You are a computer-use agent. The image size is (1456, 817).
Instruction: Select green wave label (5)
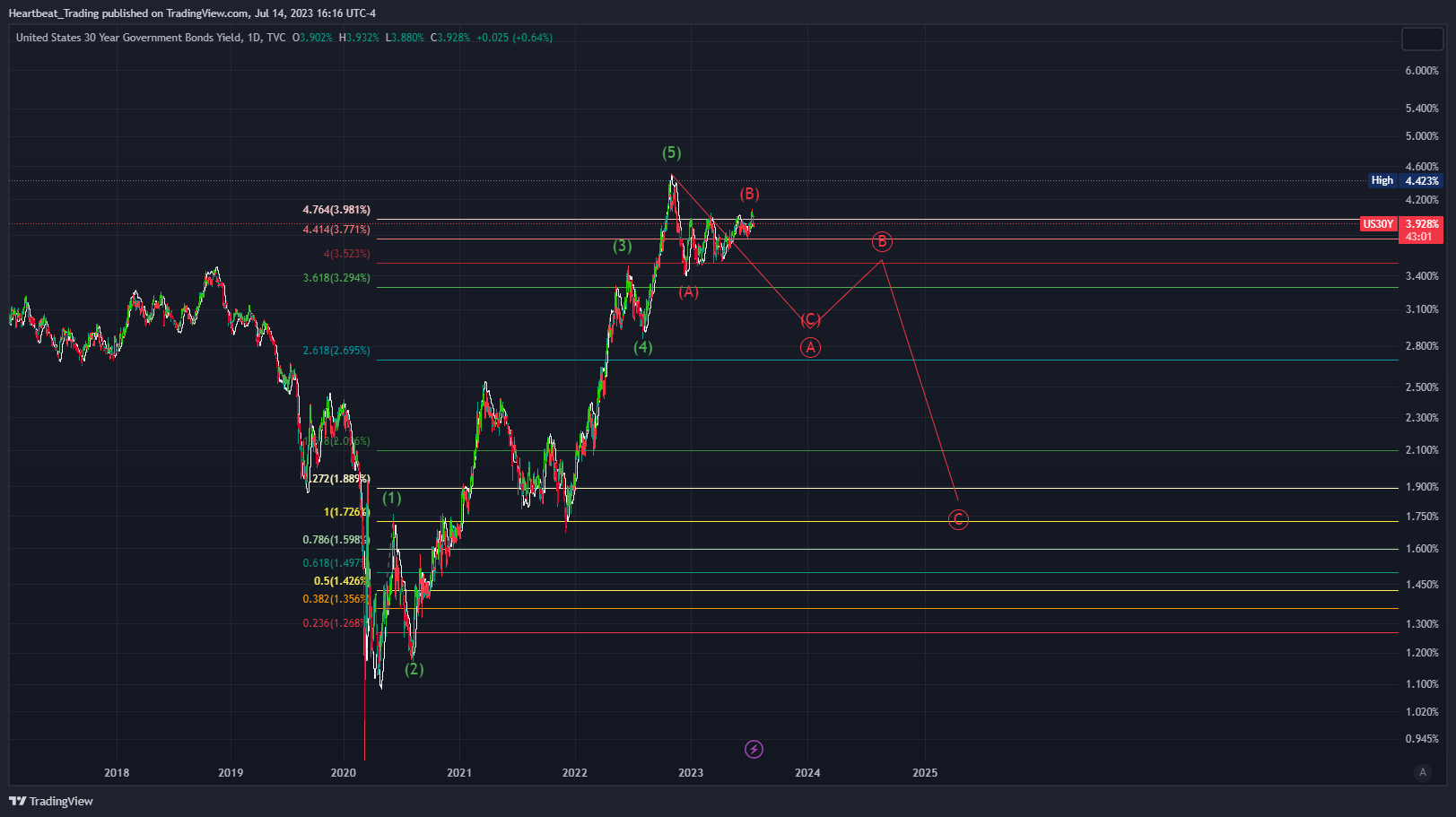tap(672, 152)
